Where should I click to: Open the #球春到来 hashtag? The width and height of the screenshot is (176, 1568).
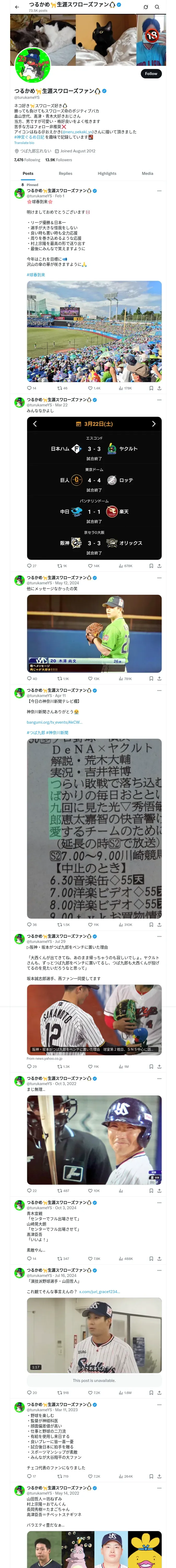pyautogui.click(x=36, y=274)
